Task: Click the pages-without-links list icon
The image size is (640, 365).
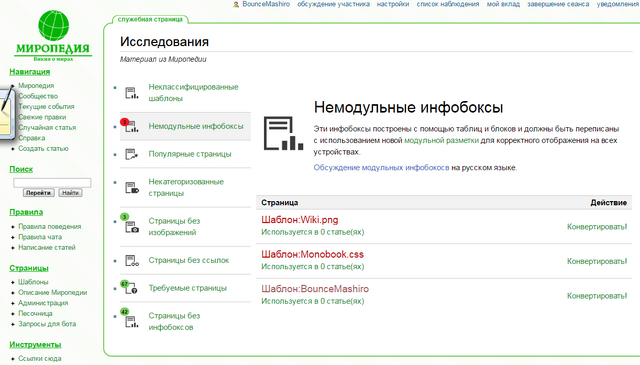Action: [131, 260]
